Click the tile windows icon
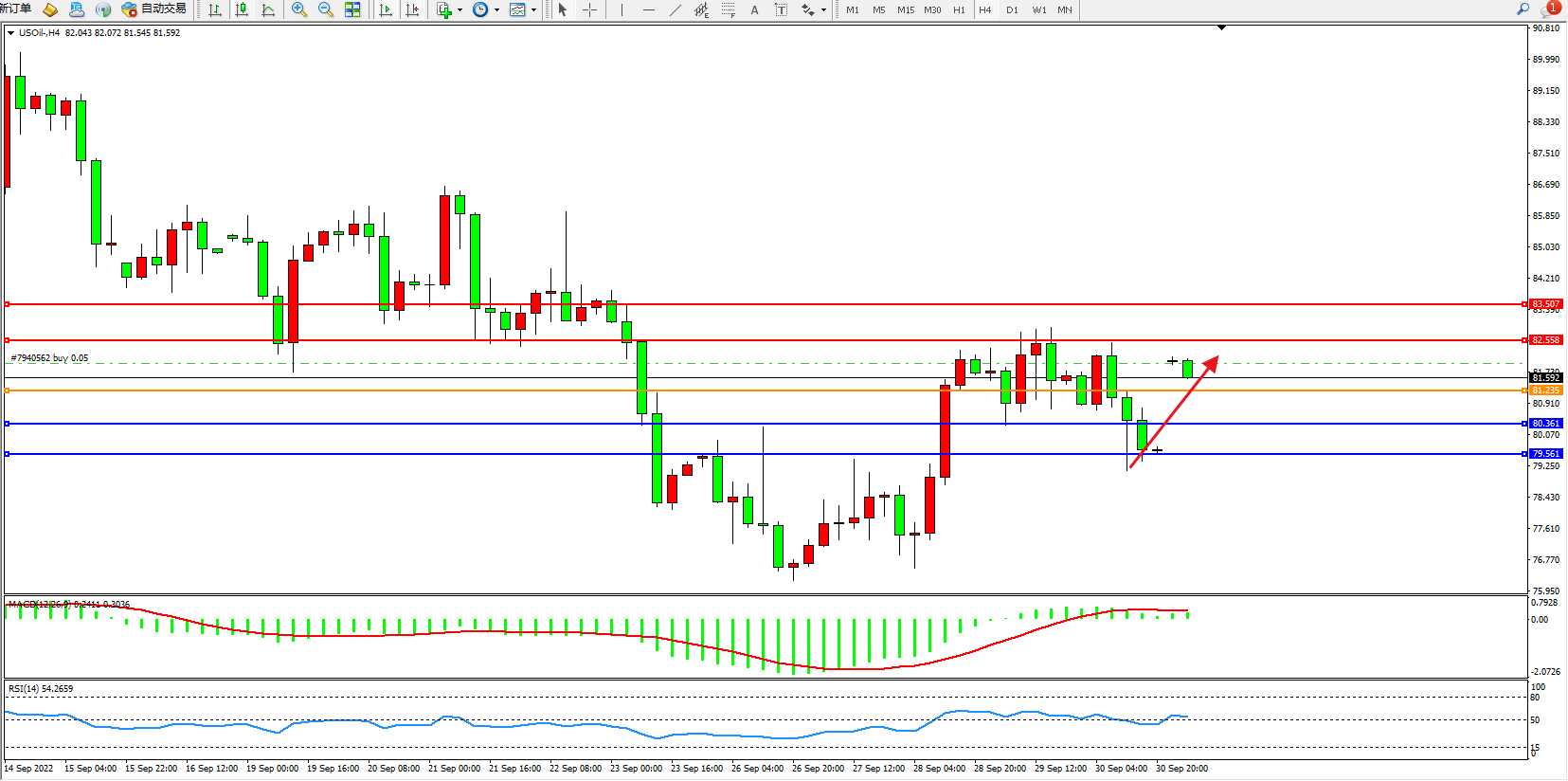The height and width of the screenshot is (781, 1568). (x=352, y=9)
